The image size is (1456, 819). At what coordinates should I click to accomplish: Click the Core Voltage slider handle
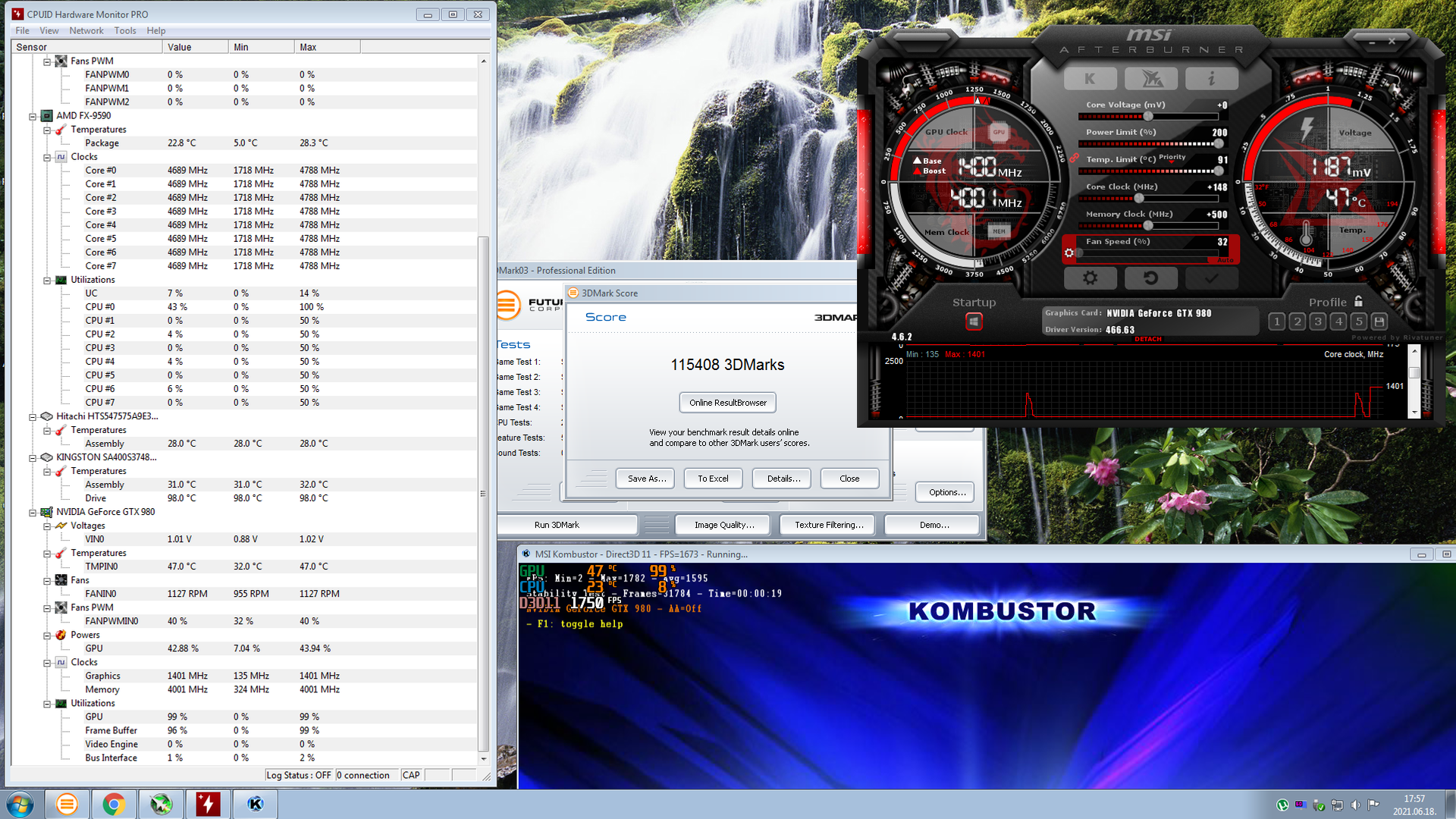(1148, 116)
